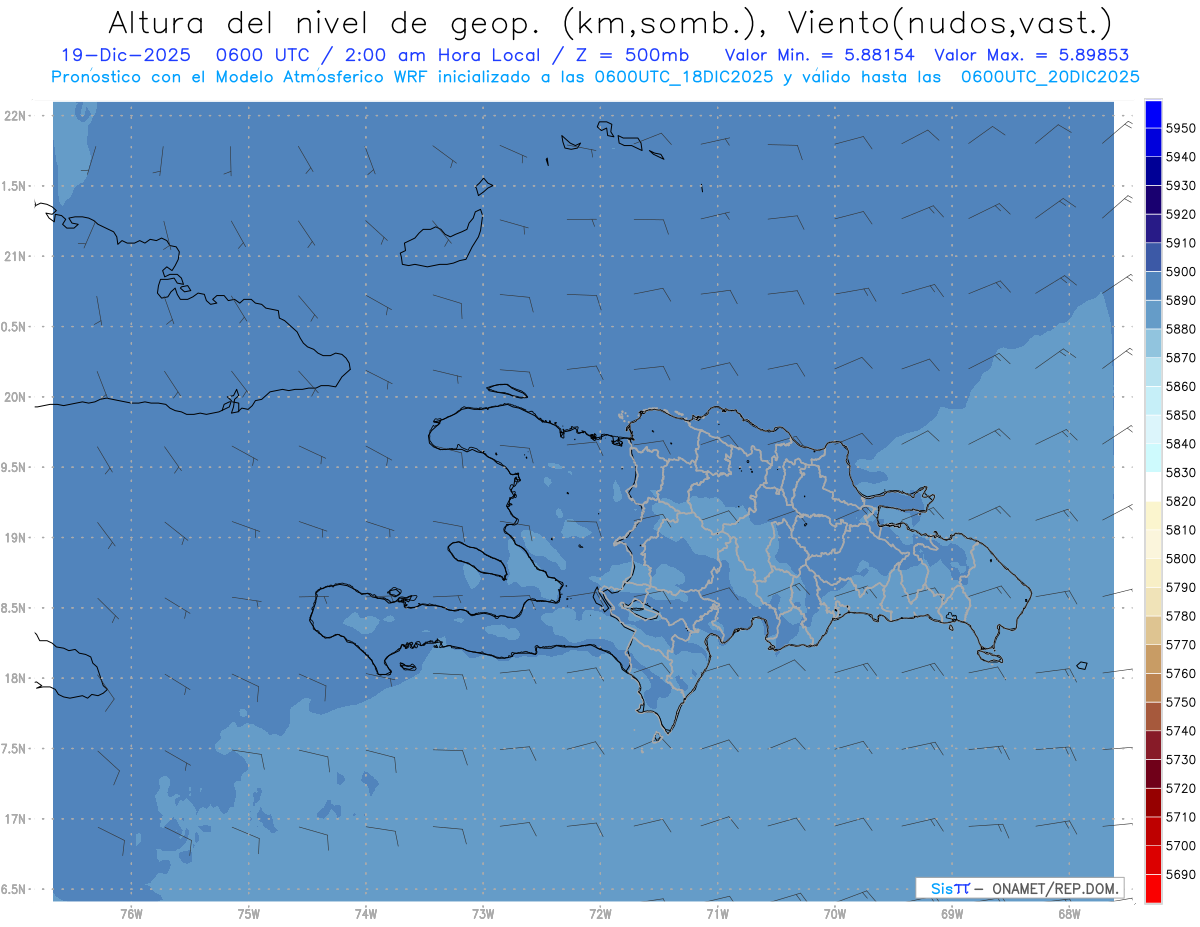Click the 5820 value on the color legend
This screenshot has height=927, width=1200.
[x=1180, y=501]
